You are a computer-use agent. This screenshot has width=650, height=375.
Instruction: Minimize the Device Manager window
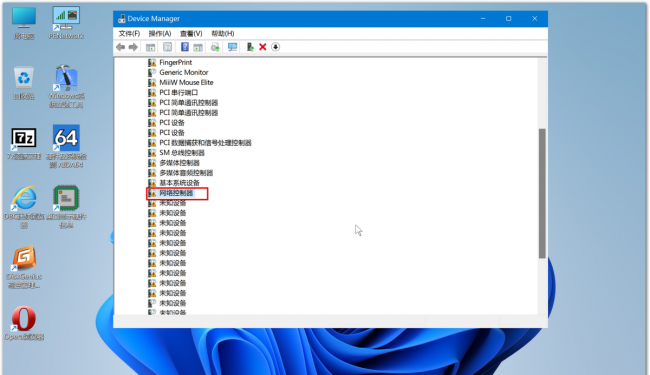tap(483, 19)
